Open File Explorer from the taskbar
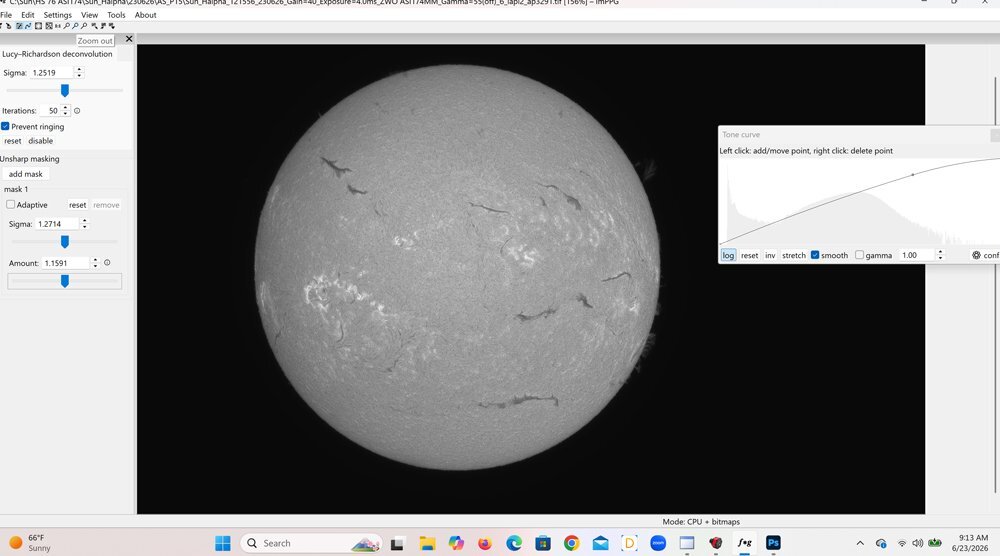Screen dimensions: 1000x556 click(x=427, y=543)
